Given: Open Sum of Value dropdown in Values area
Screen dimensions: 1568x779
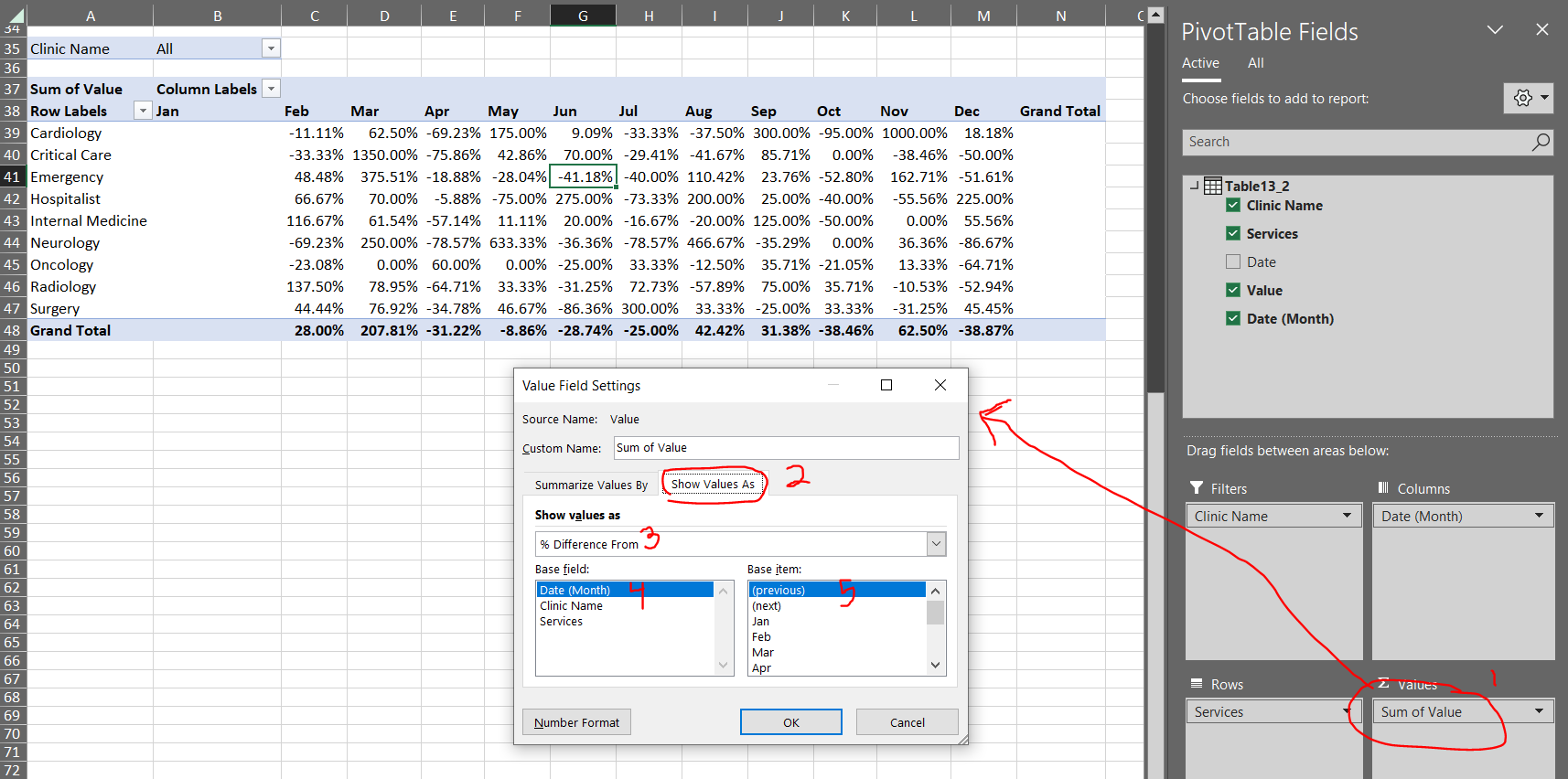Looking at the screenshot, I should [1539, 711].
